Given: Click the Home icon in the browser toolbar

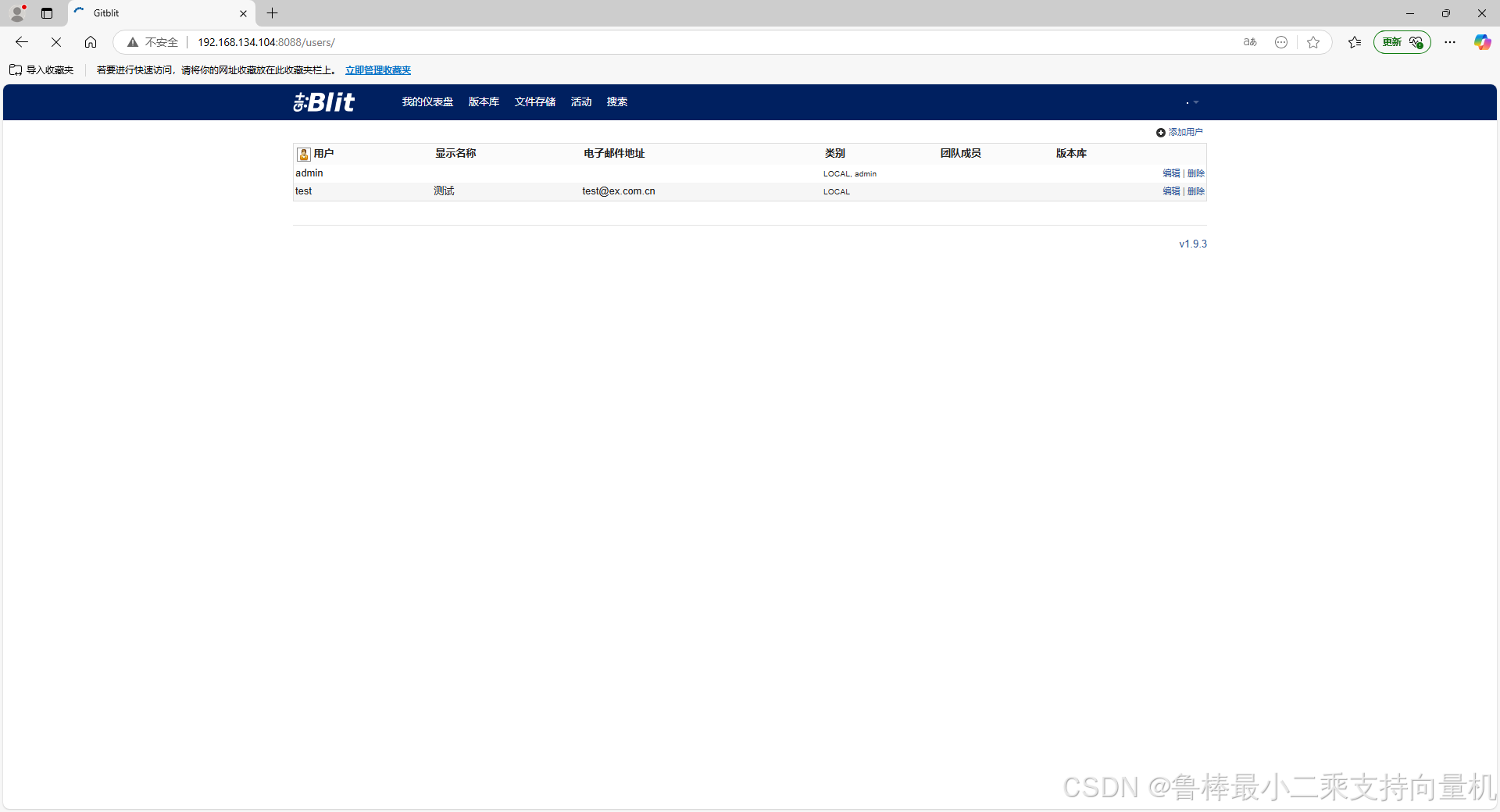Looking at the screenshot, I should coord(90,42).
